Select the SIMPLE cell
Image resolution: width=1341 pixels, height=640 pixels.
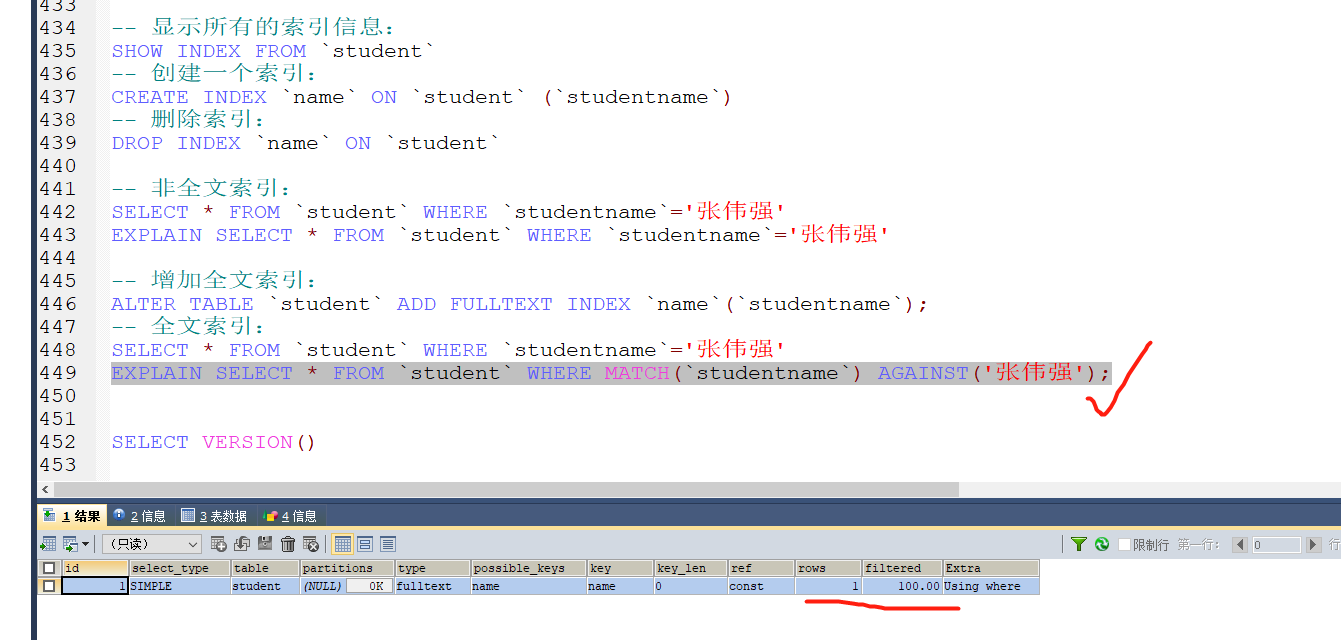179,586
